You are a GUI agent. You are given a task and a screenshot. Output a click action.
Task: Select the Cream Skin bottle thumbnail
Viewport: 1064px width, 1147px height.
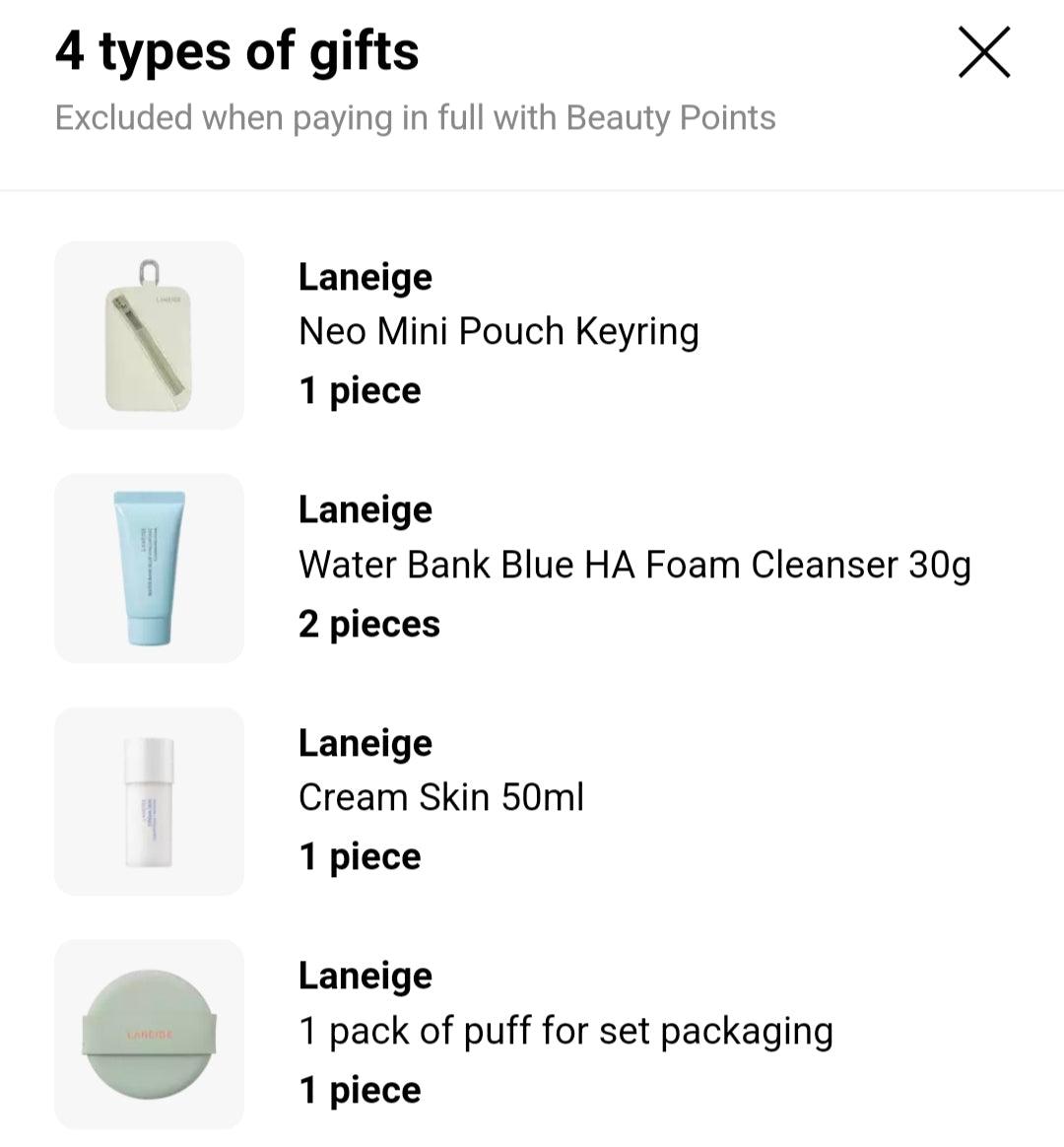[x=149, y=801]
